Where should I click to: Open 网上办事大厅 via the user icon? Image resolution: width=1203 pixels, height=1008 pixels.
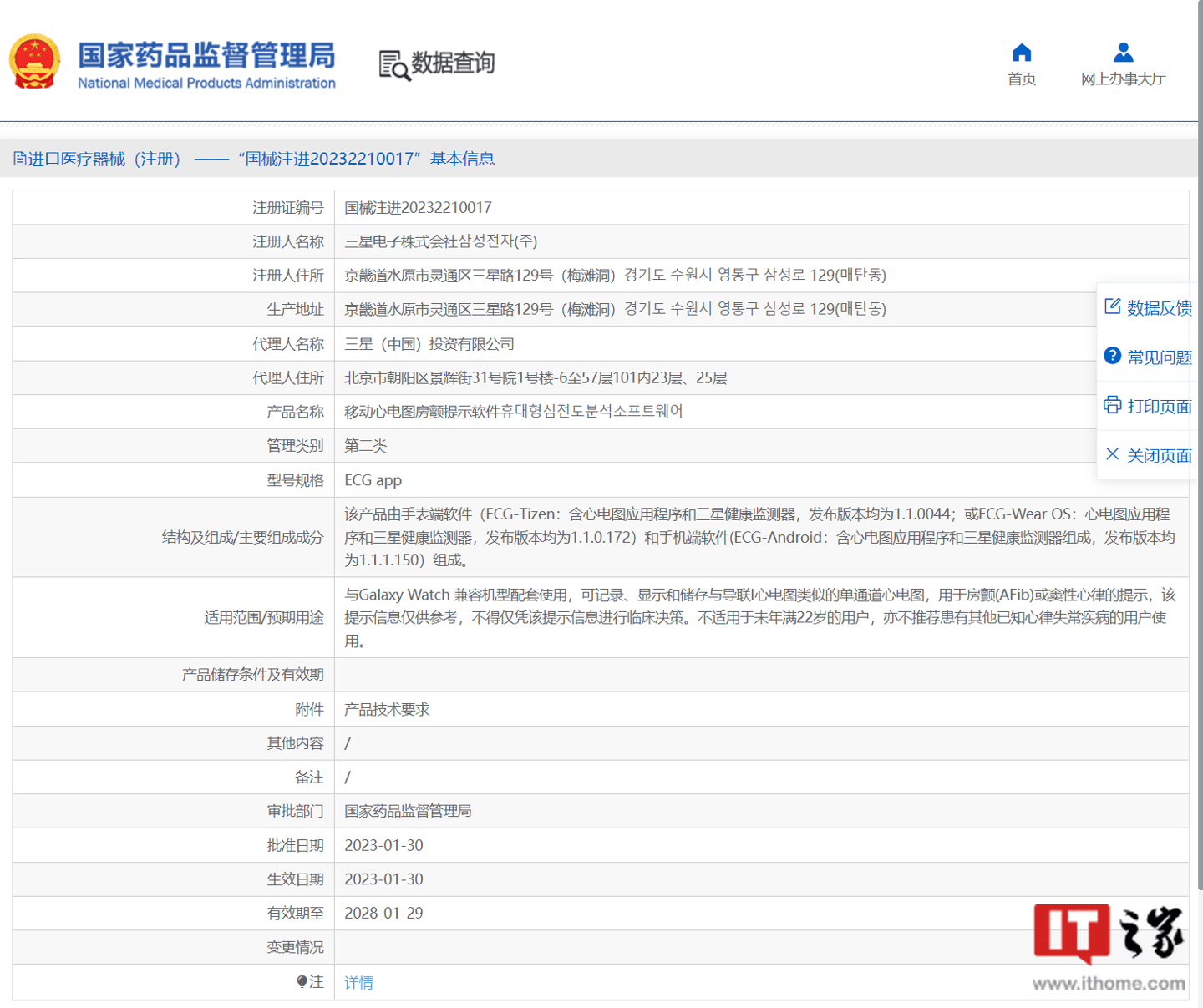point(1124,53)
